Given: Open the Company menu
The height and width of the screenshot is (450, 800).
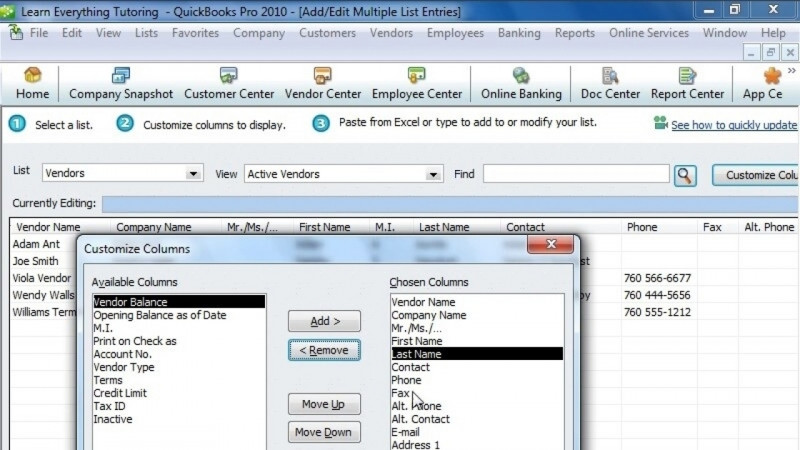Looking at the screenshot, I should pos(259,33).
